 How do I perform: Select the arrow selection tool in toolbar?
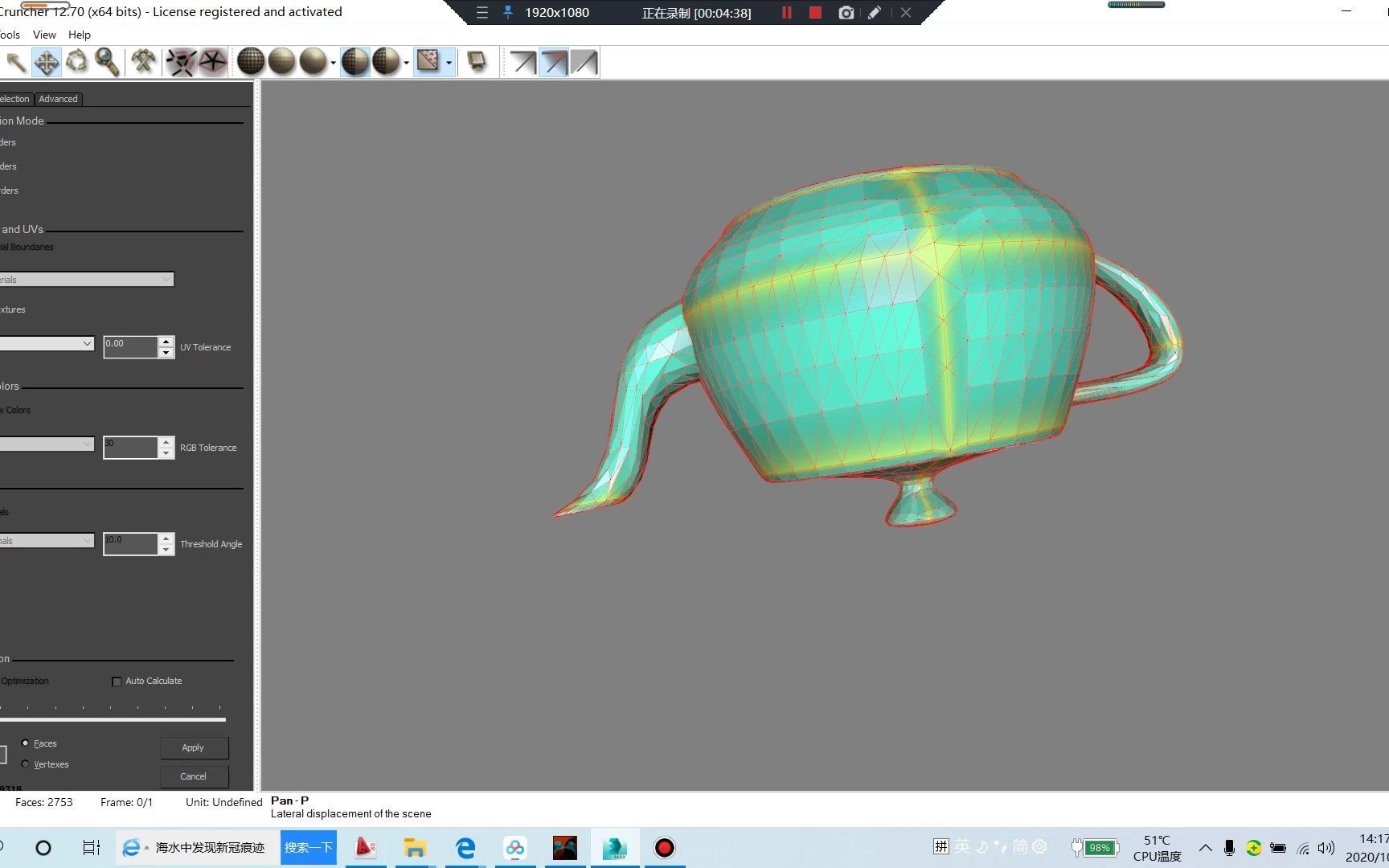pos(16,62)
